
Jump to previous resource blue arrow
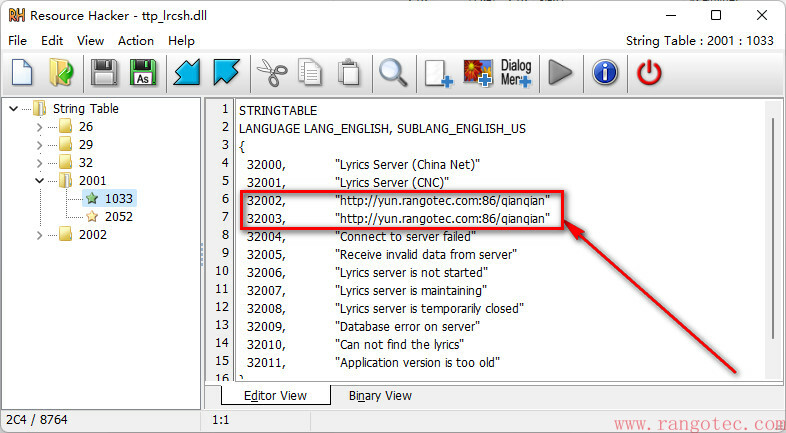tap(187, 73)
